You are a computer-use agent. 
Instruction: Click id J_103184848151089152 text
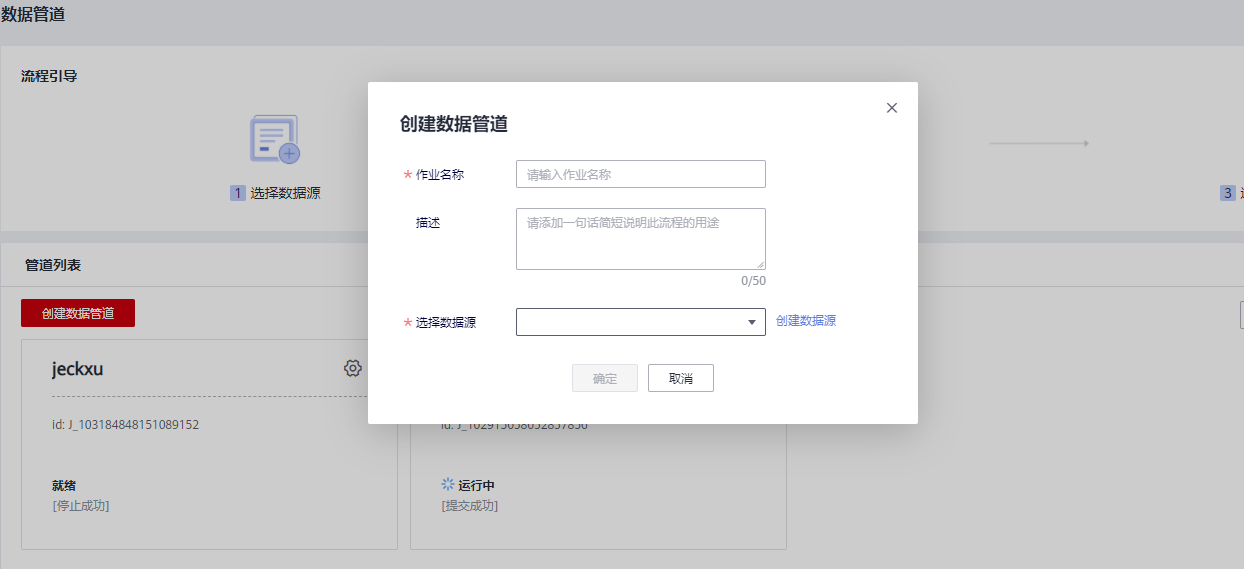[x=126, y=425]
